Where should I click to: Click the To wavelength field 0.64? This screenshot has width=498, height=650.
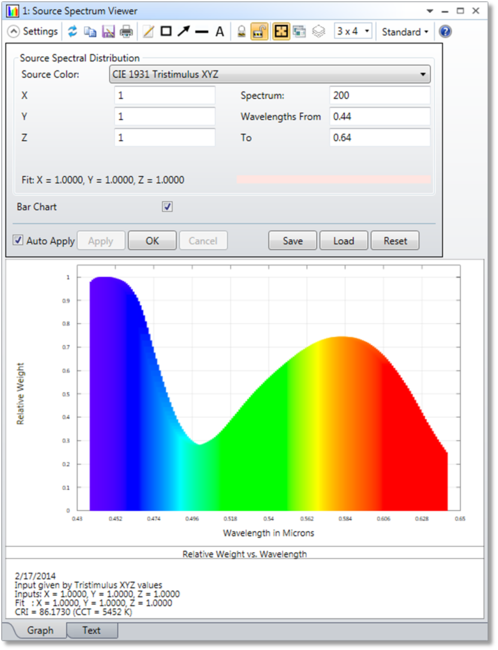point(379,138)
